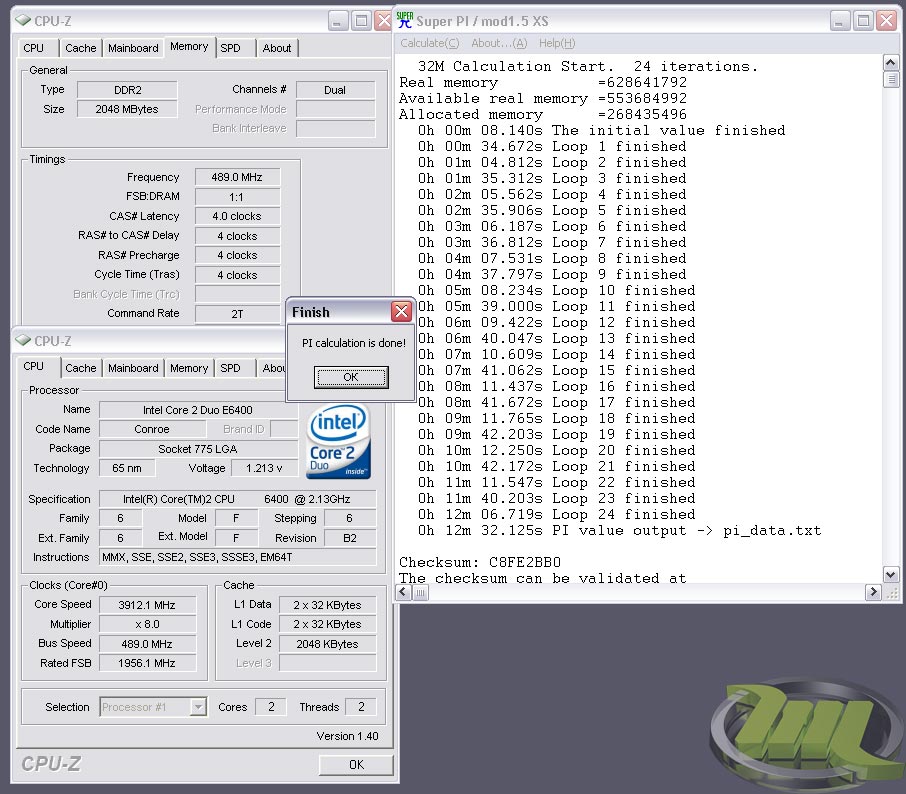Image resolution: width=906 pixels, height=794 pixels.
Task: Click the up arrow of Super PI vertical scrollbar
Action: [x=890, y=62]
